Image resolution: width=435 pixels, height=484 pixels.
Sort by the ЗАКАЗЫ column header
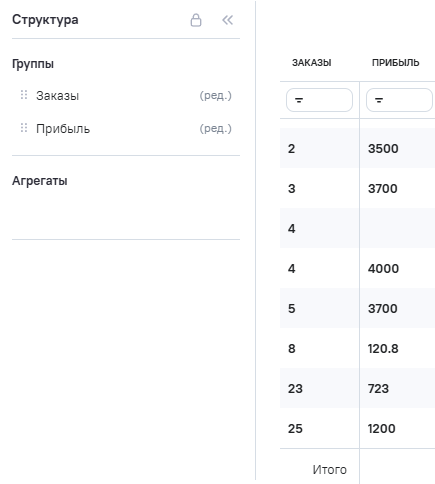pos(311,63)
